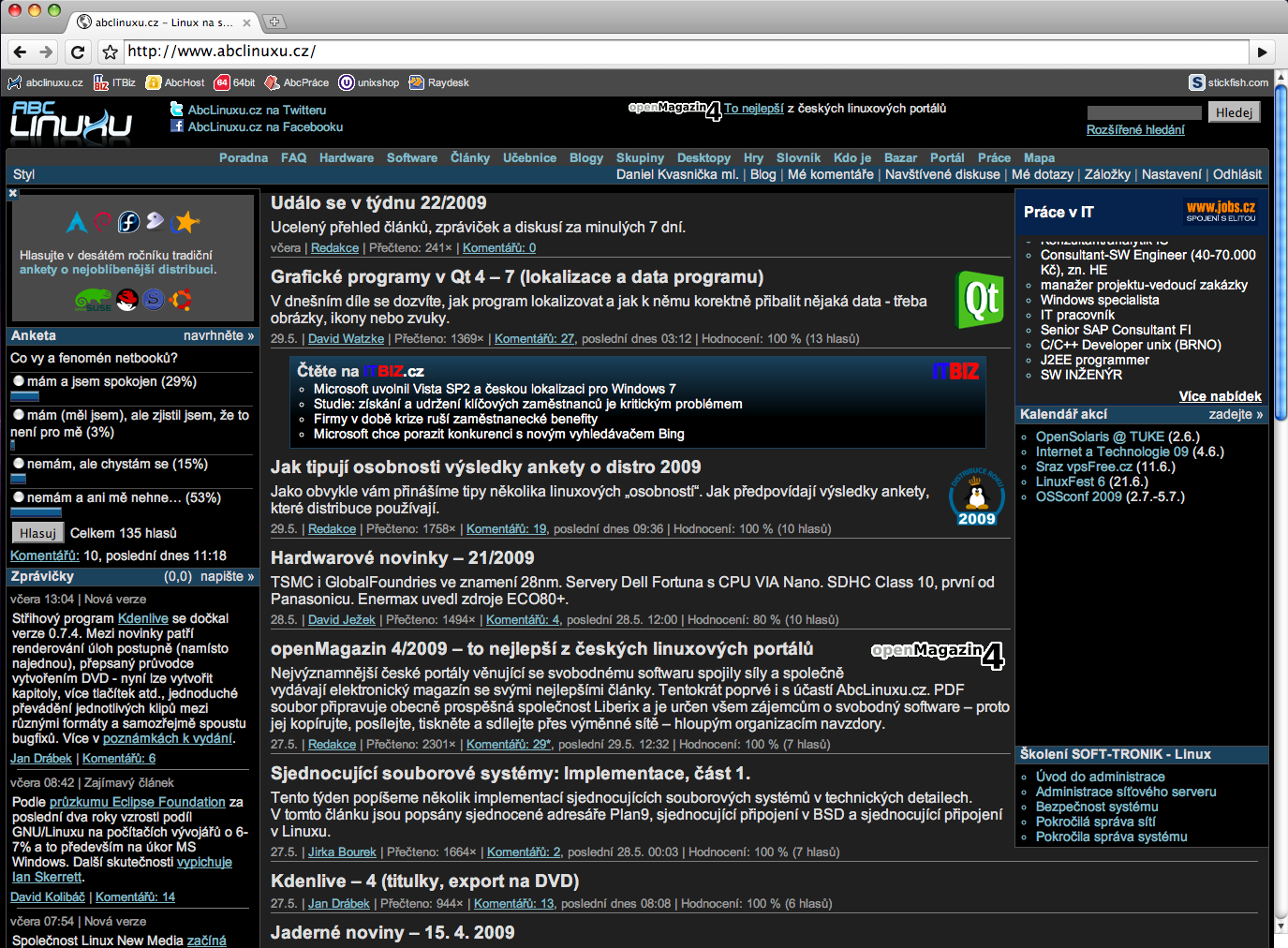
Task: Click the openMagazin 4 header logo
Action: (x=675, y=111)
